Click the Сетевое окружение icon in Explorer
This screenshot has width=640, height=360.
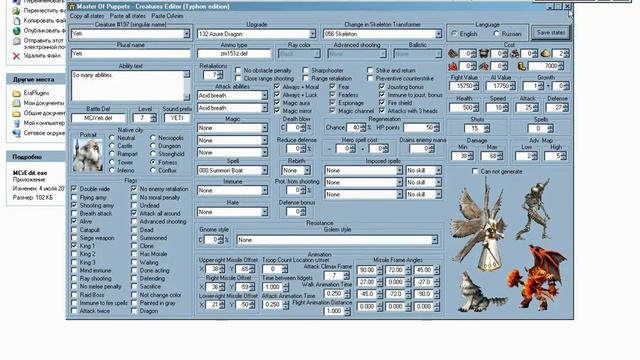(16, 133)
